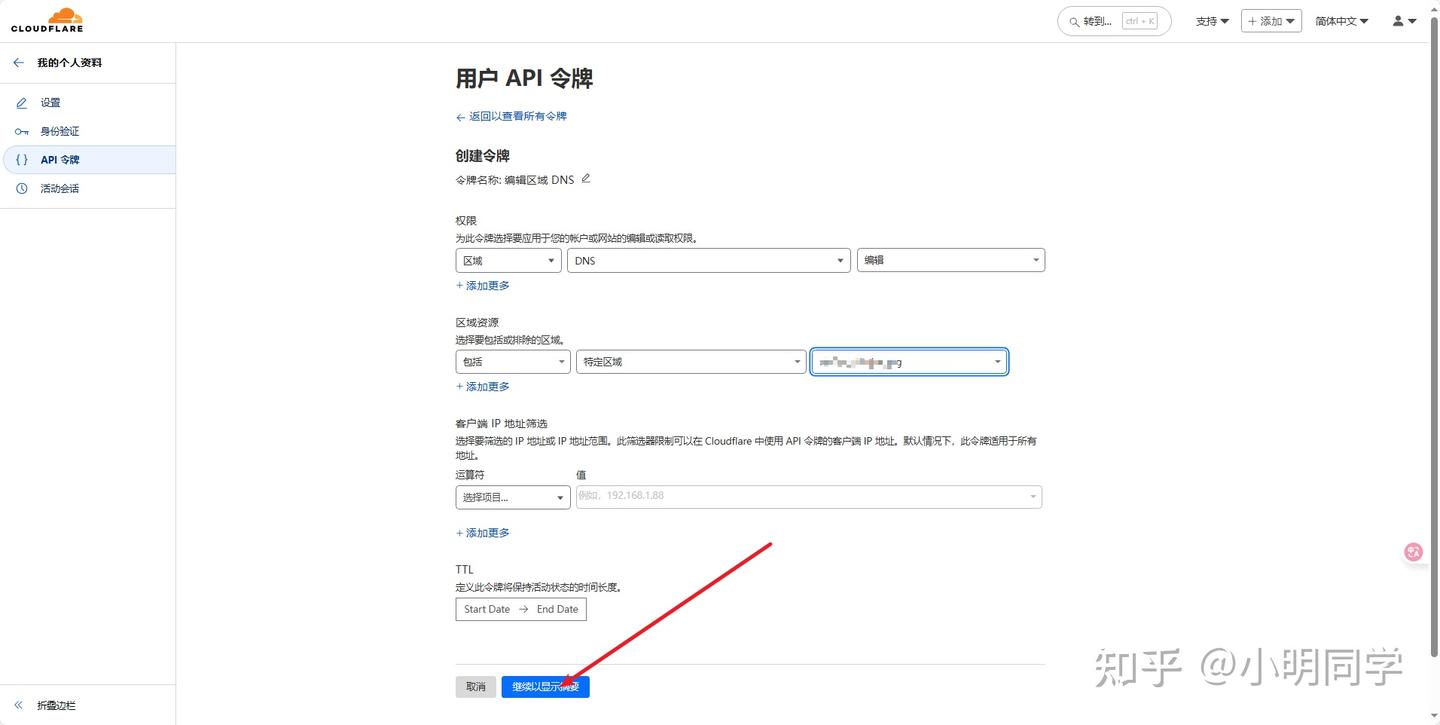Image resolution: width=1440 pixels, height=725 pixels.
Task: Click the floating pink assistant icon
Action: (x=1413, y=551)
